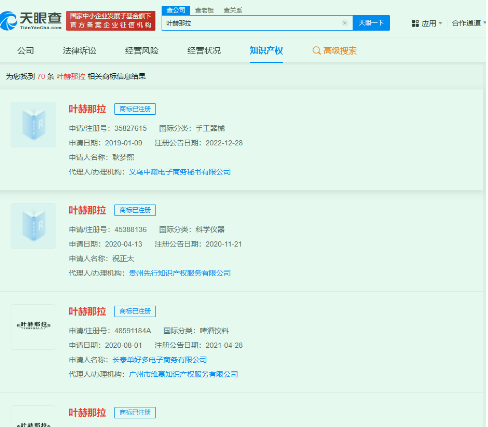Click the registration announcement date 2022-12-28
Image resolution: width=488 pixels, height=427 pixels.
tap(224, 143)
